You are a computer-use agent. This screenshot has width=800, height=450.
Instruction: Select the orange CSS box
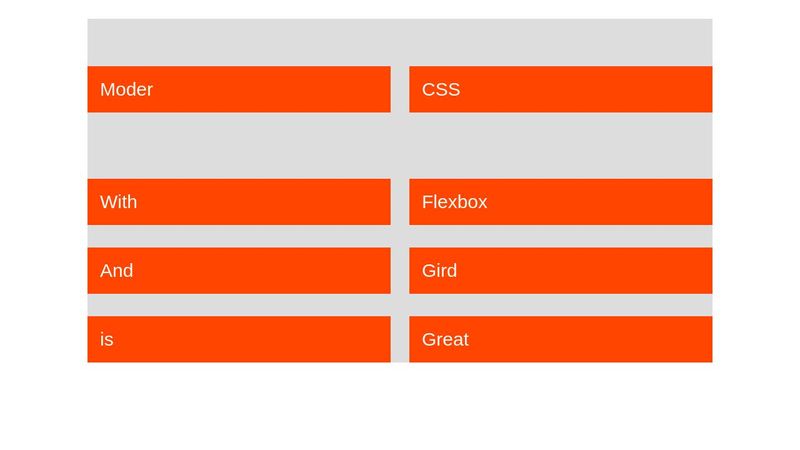click(561, 89)
